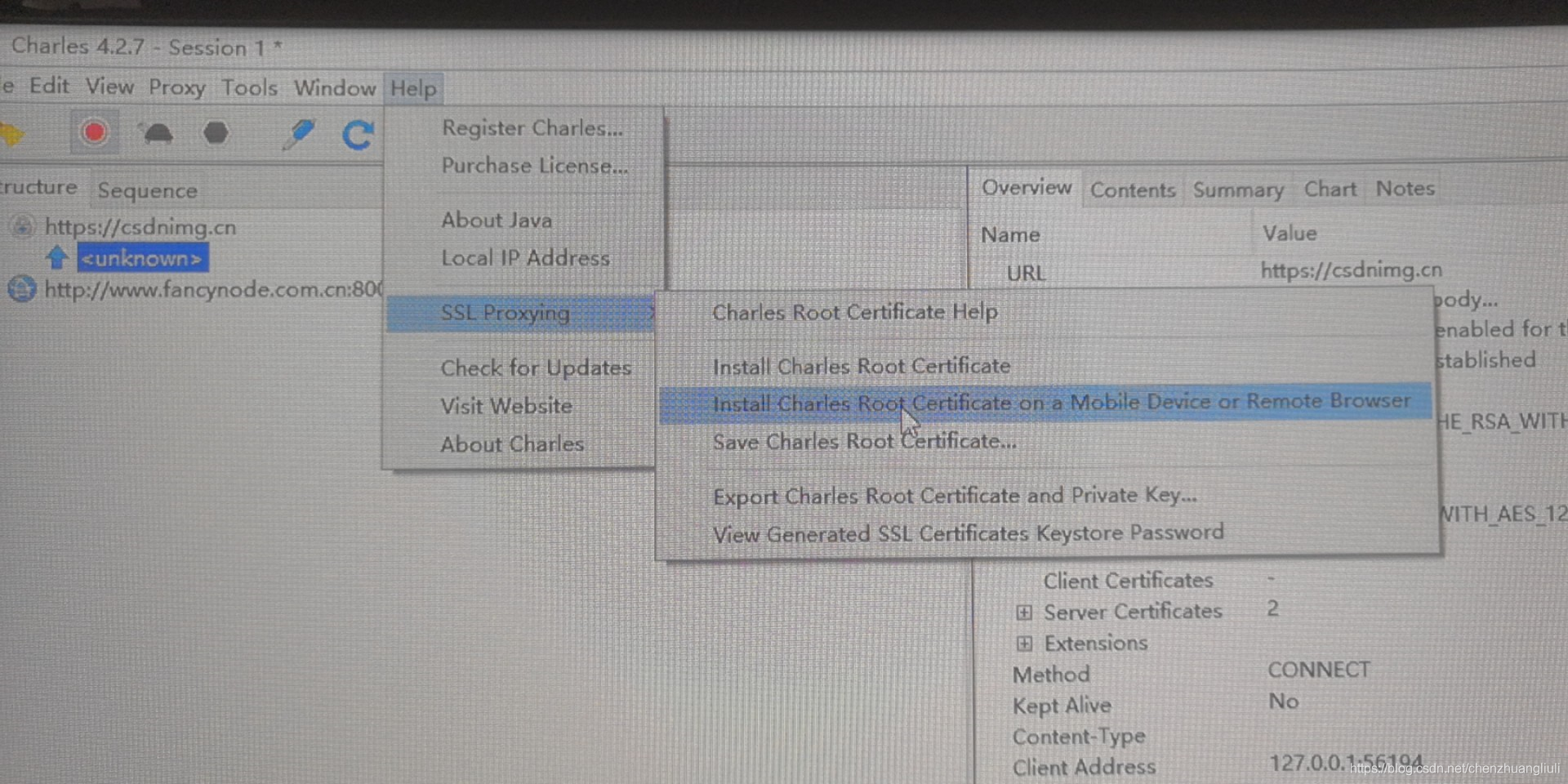Switch to the Sequence tab
This screenshot has height=784, width=1568.
147,191
